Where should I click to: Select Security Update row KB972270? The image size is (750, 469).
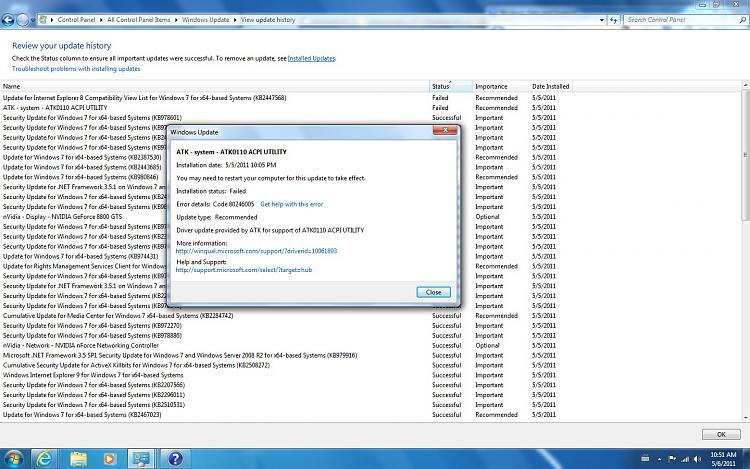tap(286, 326)
